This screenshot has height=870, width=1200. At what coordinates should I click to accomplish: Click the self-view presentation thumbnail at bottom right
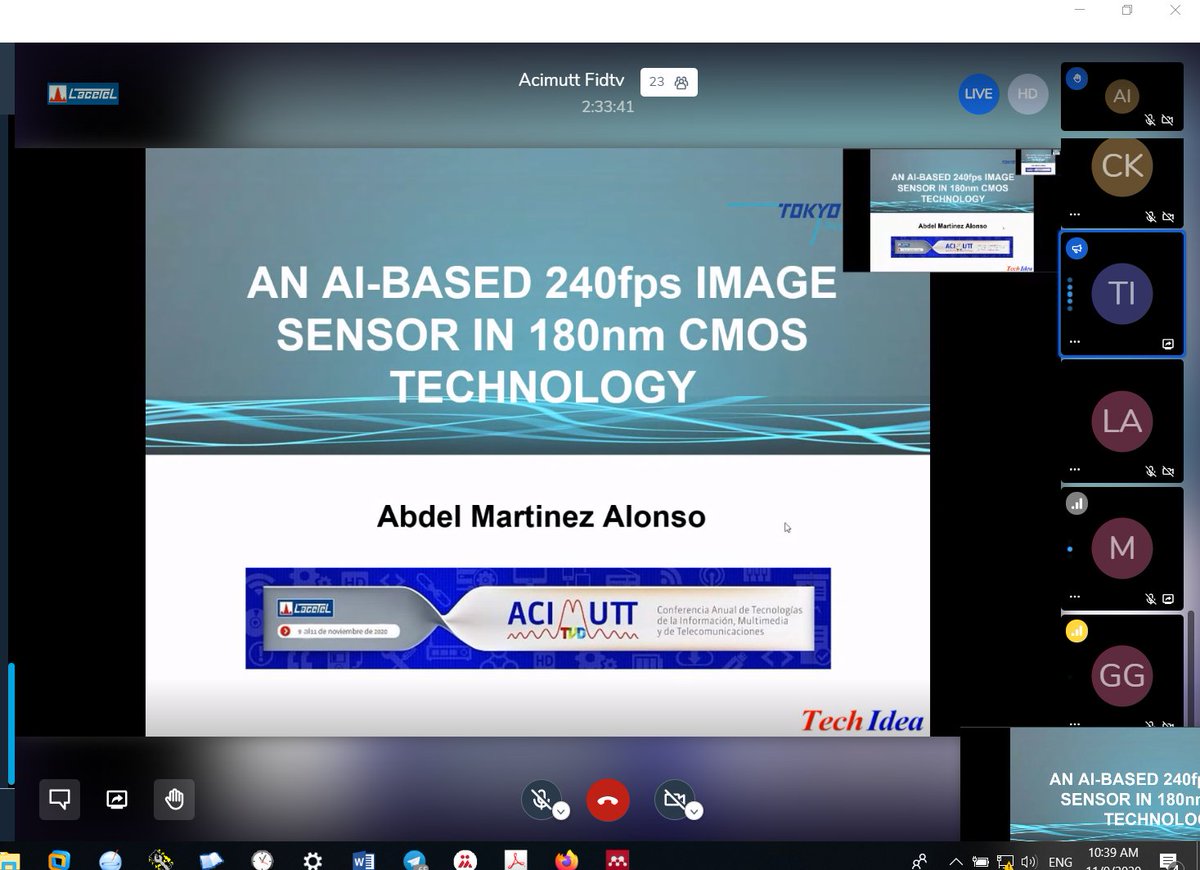click(x=1080, y=783)
